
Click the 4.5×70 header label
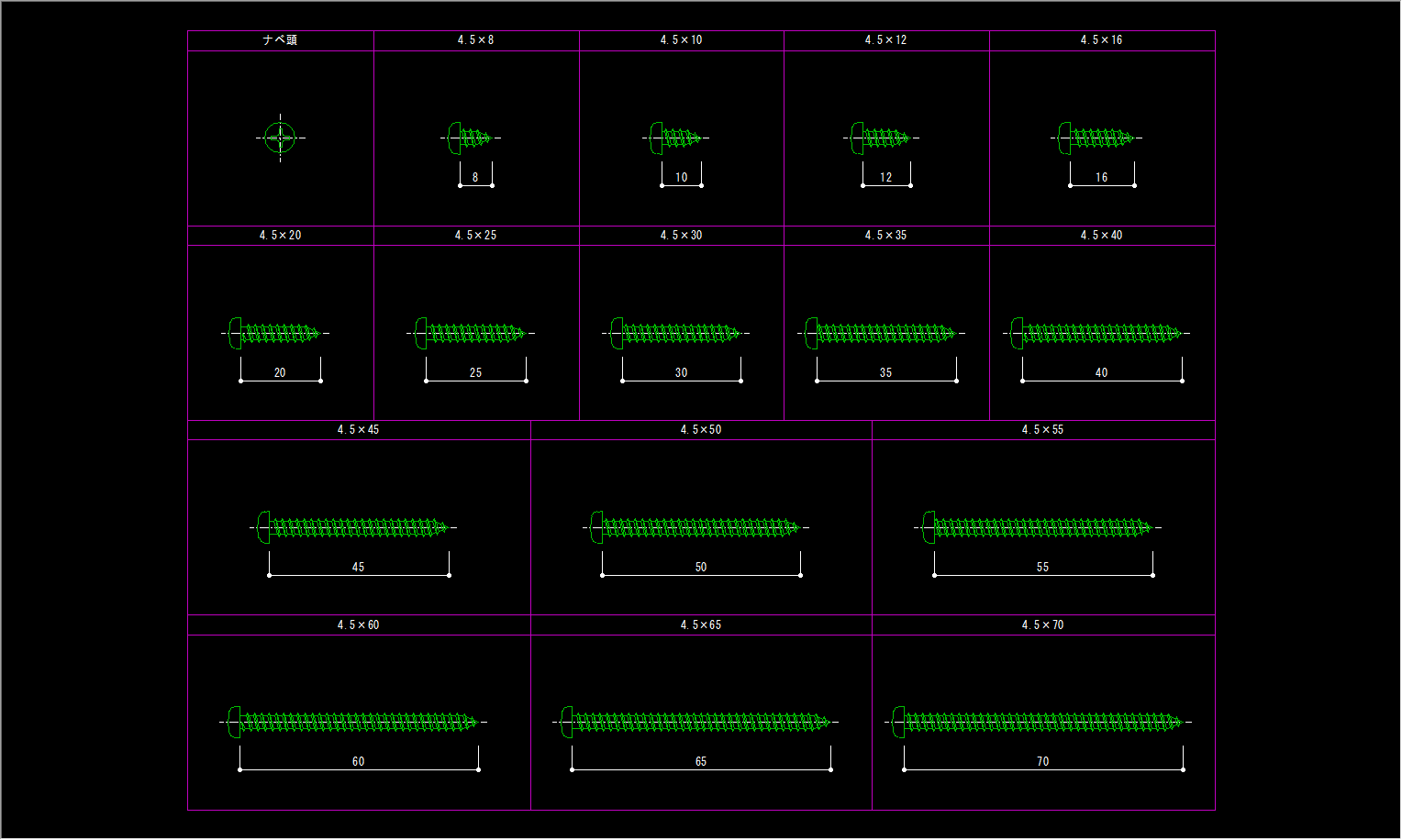[x=1042, y=625]
